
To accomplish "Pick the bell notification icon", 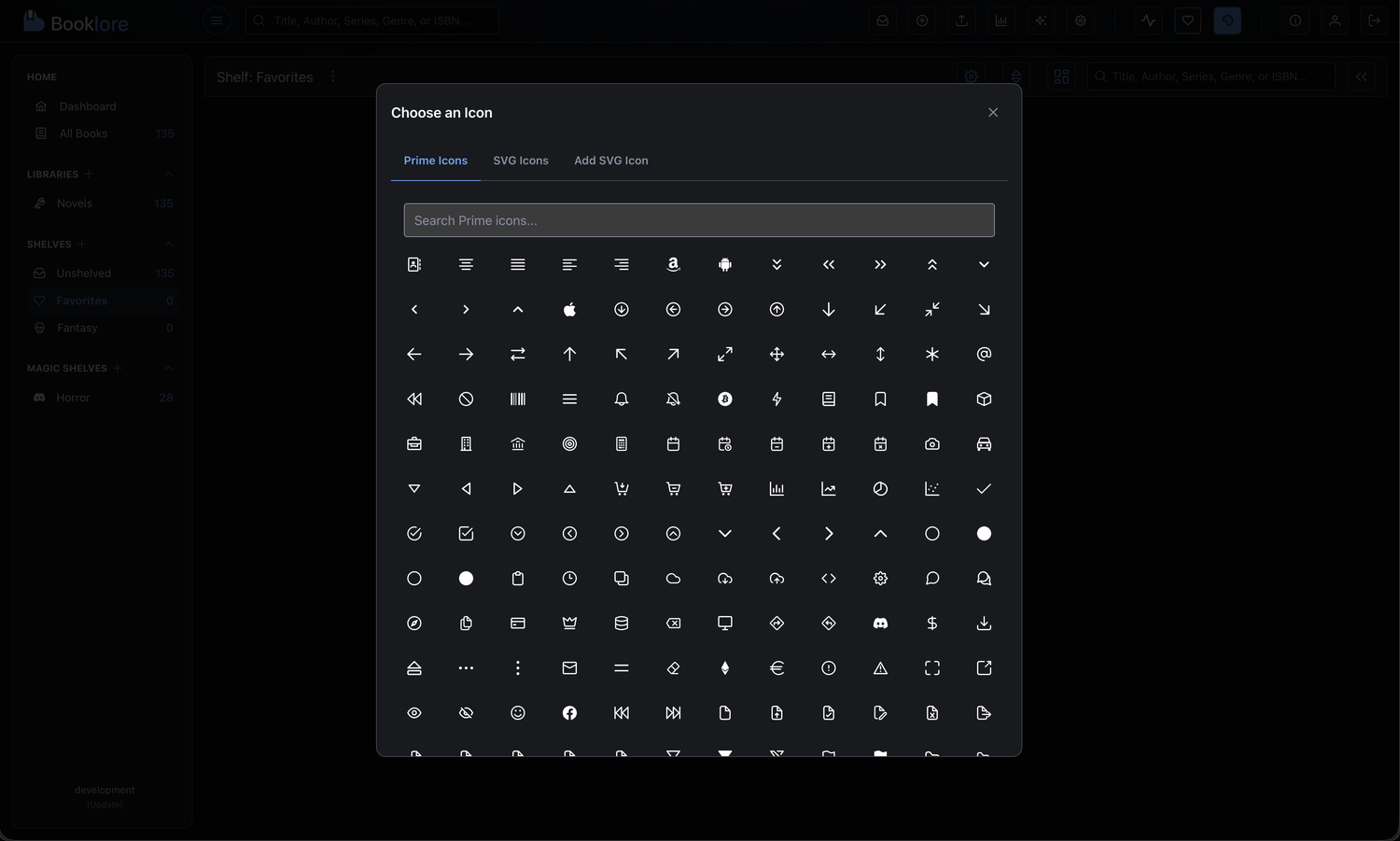I will 621,399.
